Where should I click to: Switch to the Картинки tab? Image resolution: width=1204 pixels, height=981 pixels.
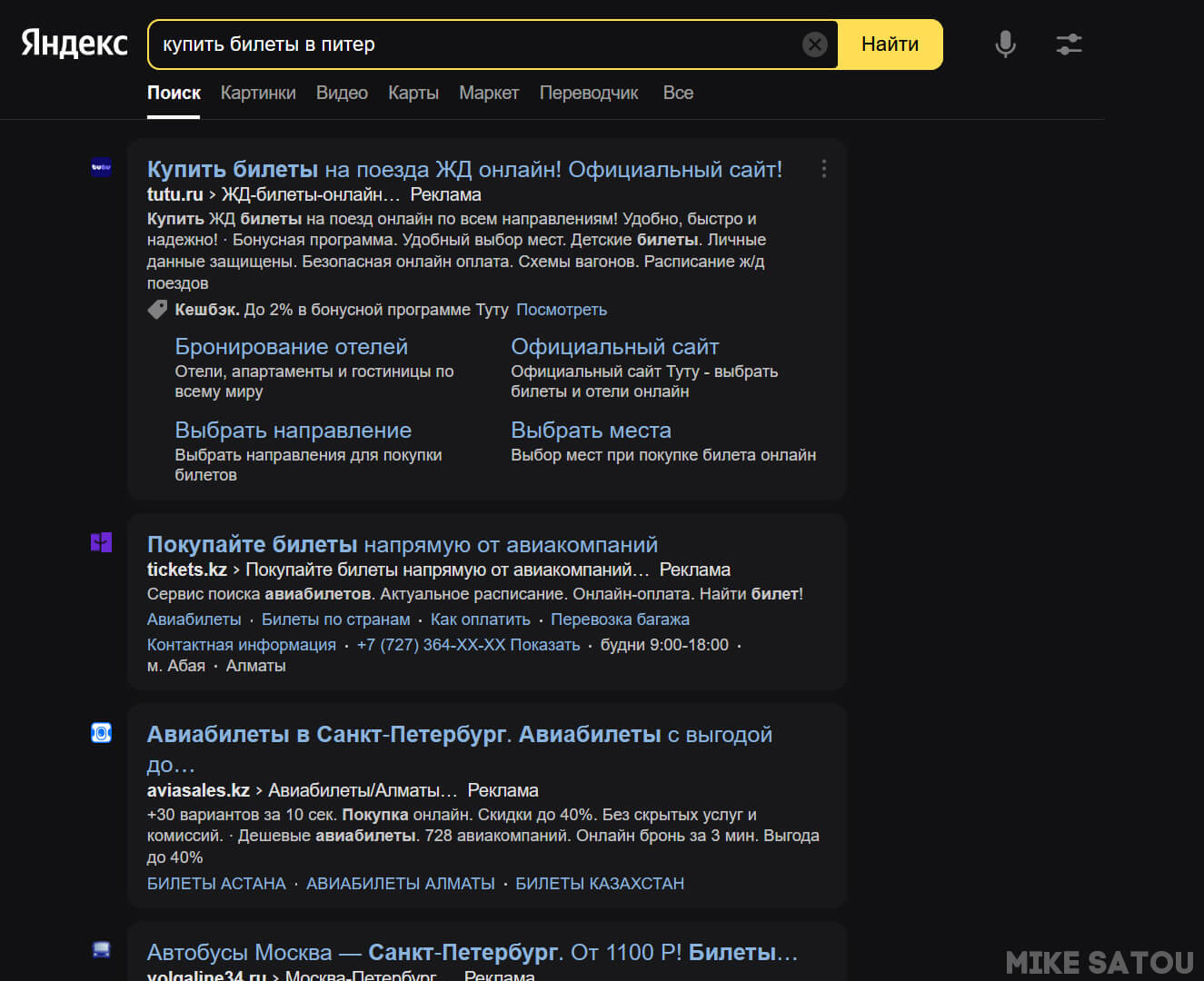coord(258,93)
